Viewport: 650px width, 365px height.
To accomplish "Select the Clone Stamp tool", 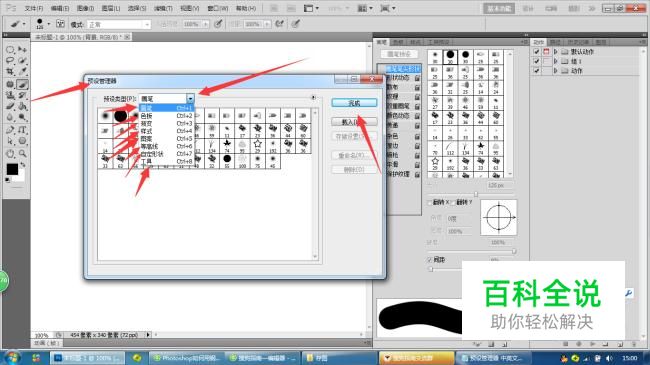I will pos(10,95).
